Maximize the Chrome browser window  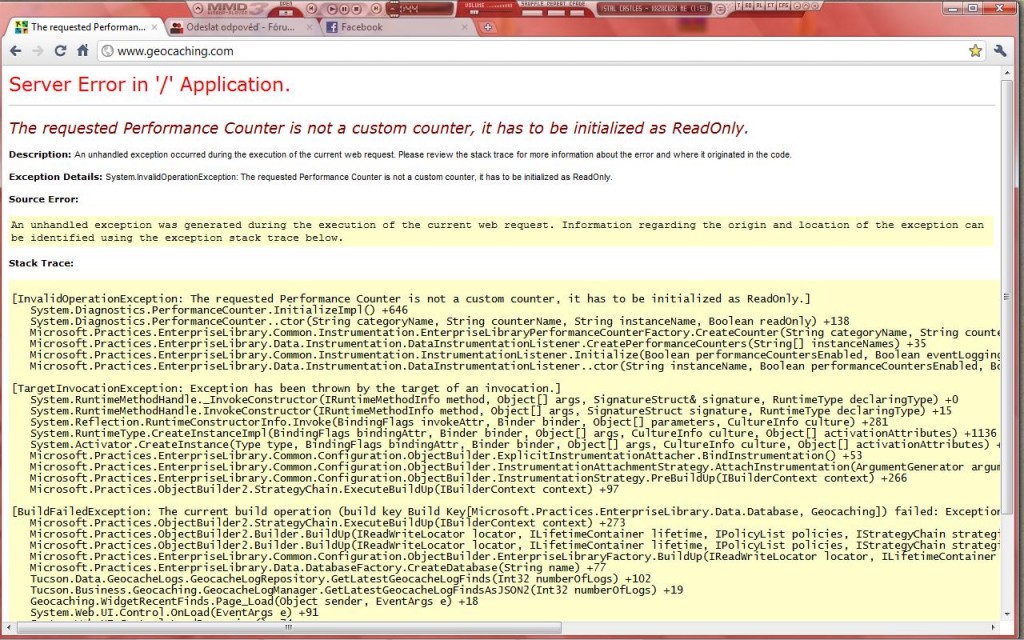coord(974,8)
